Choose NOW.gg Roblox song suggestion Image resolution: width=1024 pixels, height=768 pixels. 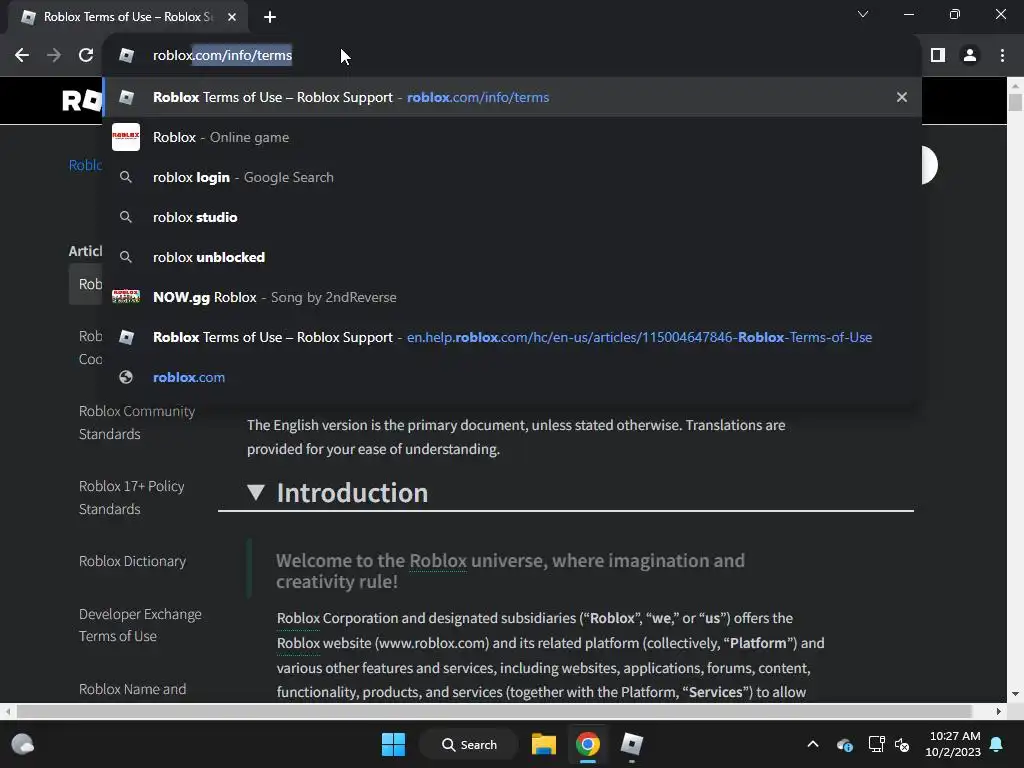[512, 297]
